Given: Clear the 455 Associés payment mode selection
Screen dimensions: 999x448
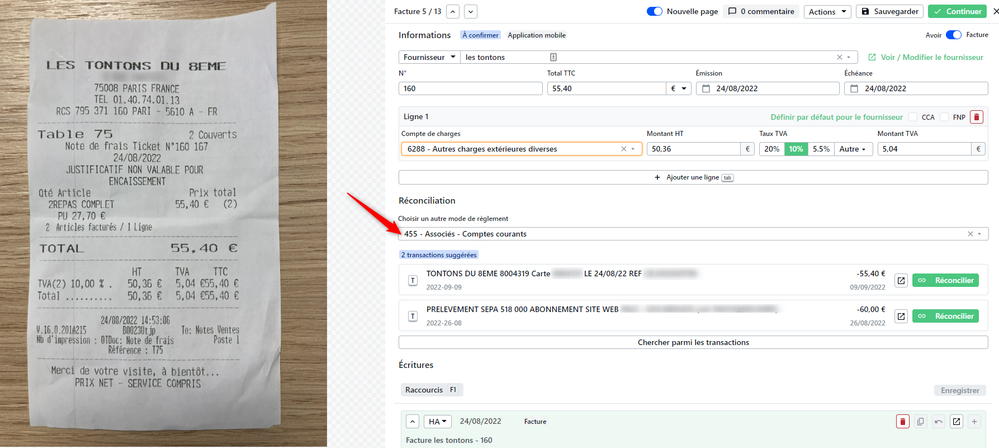Looking at the screenshot, I should (970, 234).
